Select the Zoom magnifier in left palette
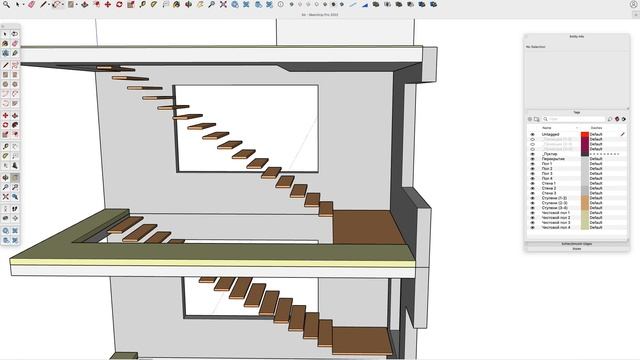The height and width of the screenshot is (360, 640). (5, 187)
